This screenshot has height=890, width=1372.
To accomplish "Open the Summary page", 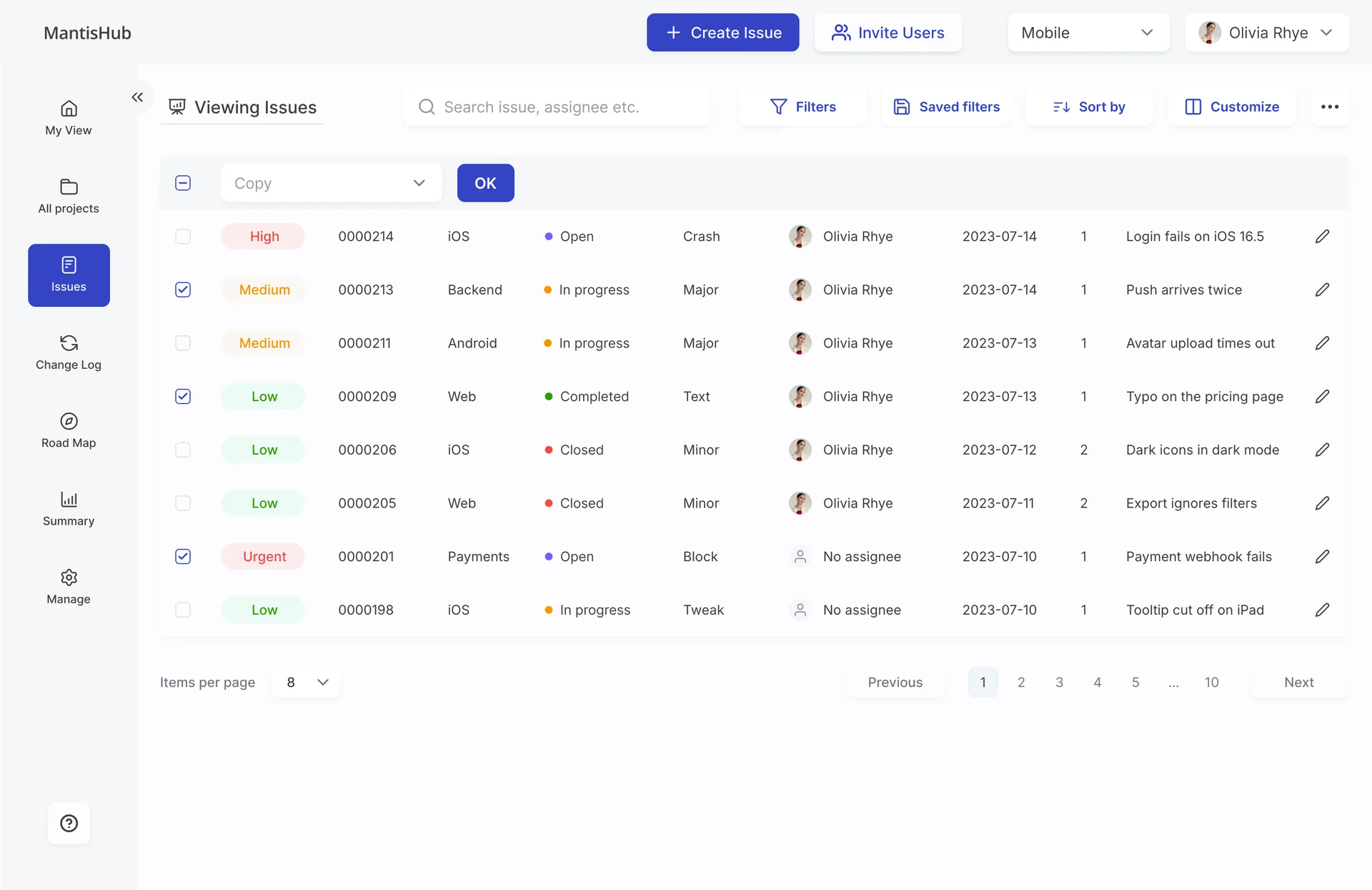I will click(x=69, y=510).
